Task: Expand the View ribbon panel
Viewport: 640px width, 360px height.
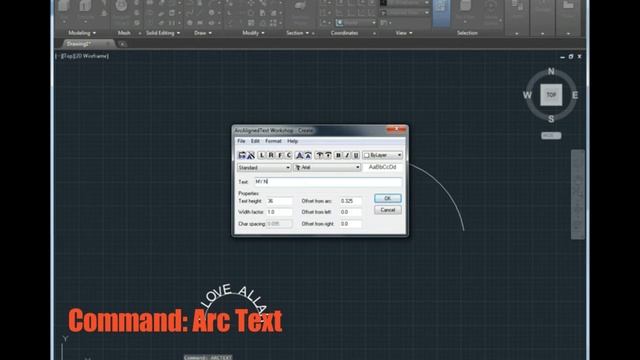Action: coord(404,33)
